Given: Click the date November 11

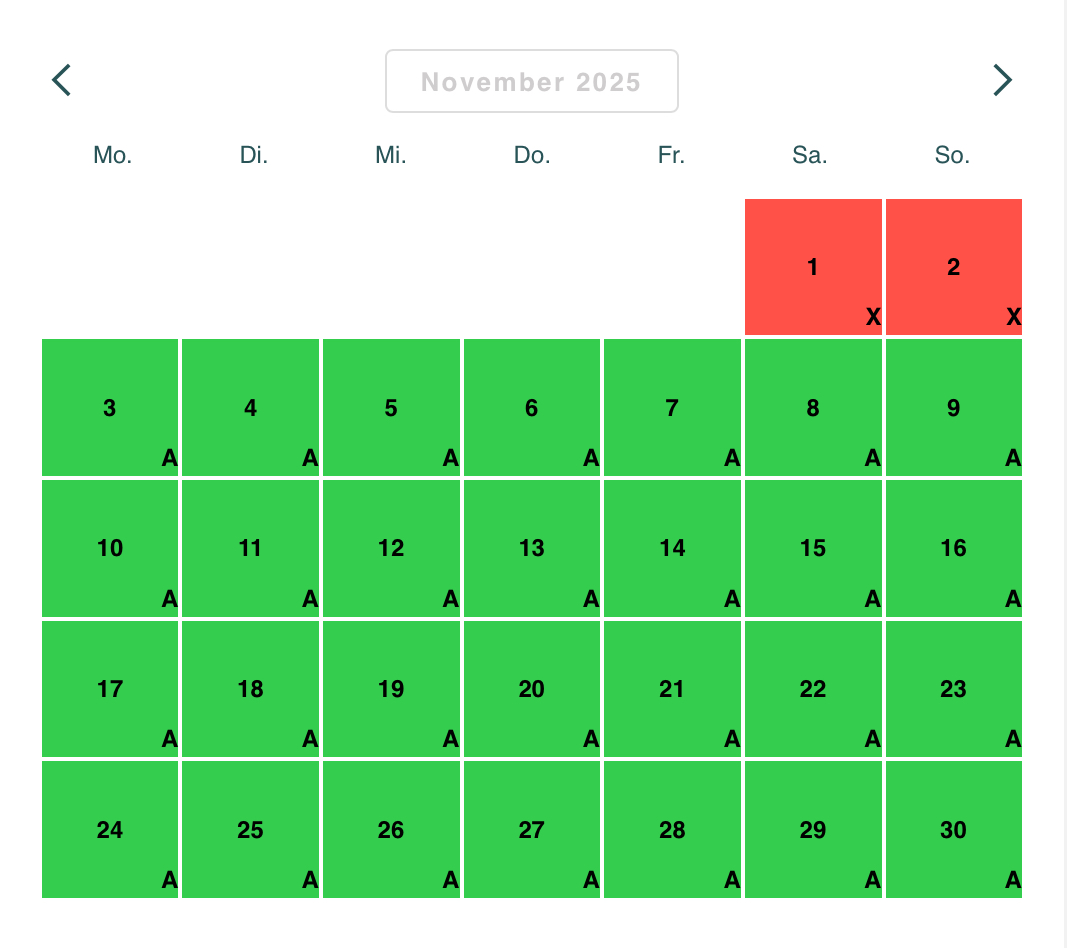Looking at the screenshot, I should tap(250, 548).
